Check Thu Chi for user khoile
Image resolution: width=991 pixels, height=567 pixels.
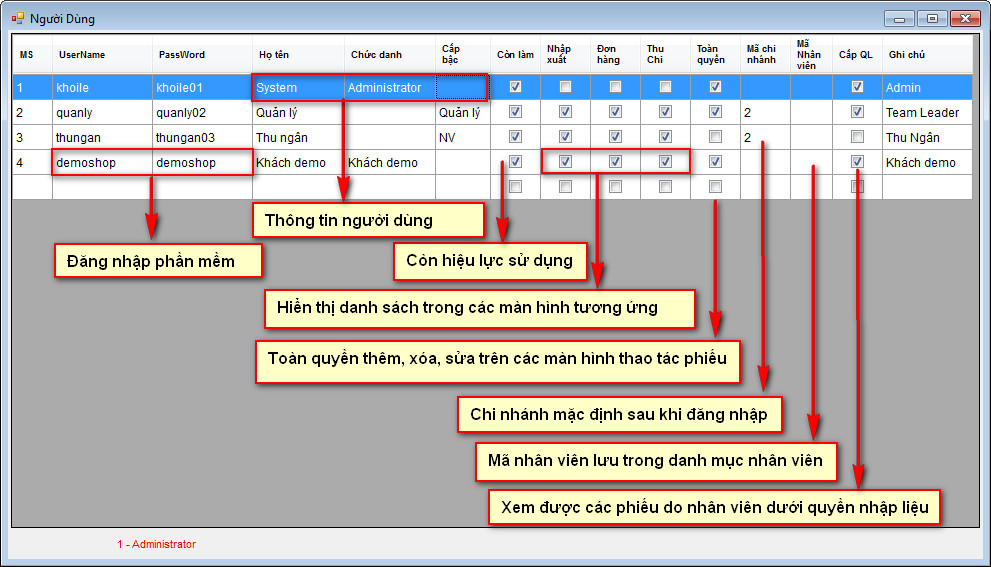tap(665, 87)
